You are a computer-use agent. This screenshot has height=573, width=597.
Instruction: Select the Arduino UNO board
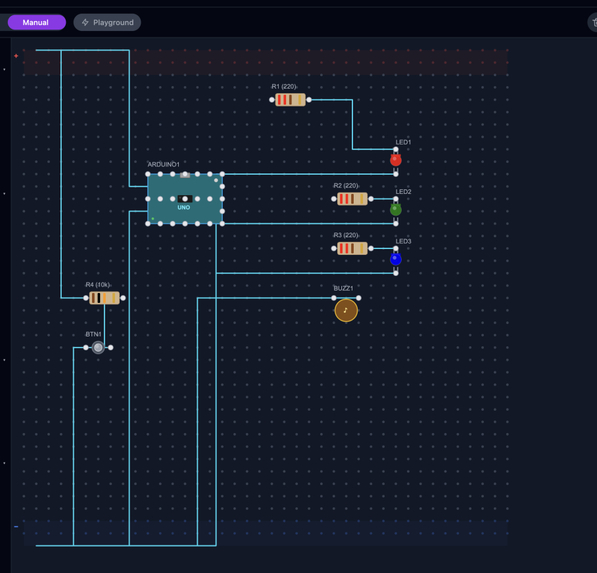(185, 199)
